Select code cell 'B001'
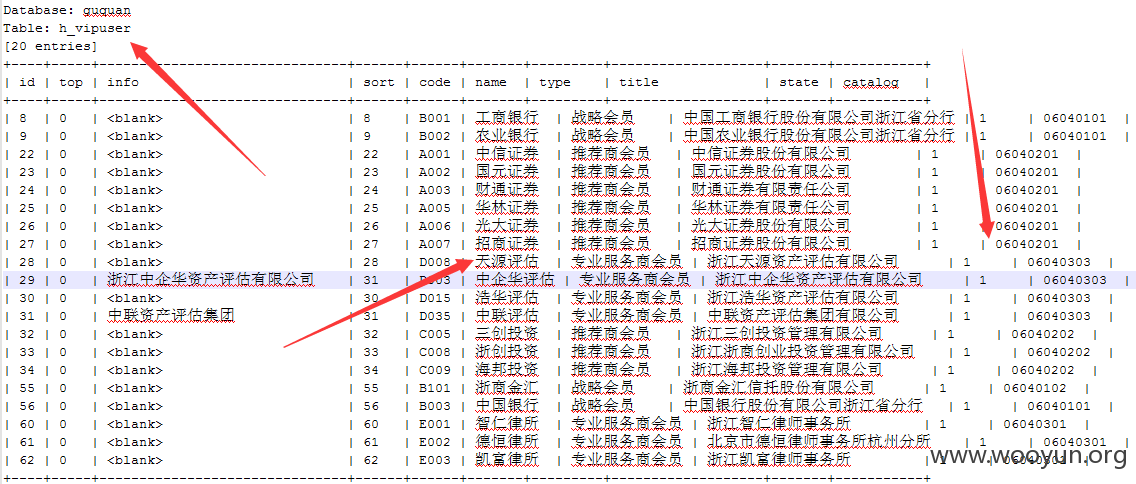1136x484 pixels. (435, 118)
